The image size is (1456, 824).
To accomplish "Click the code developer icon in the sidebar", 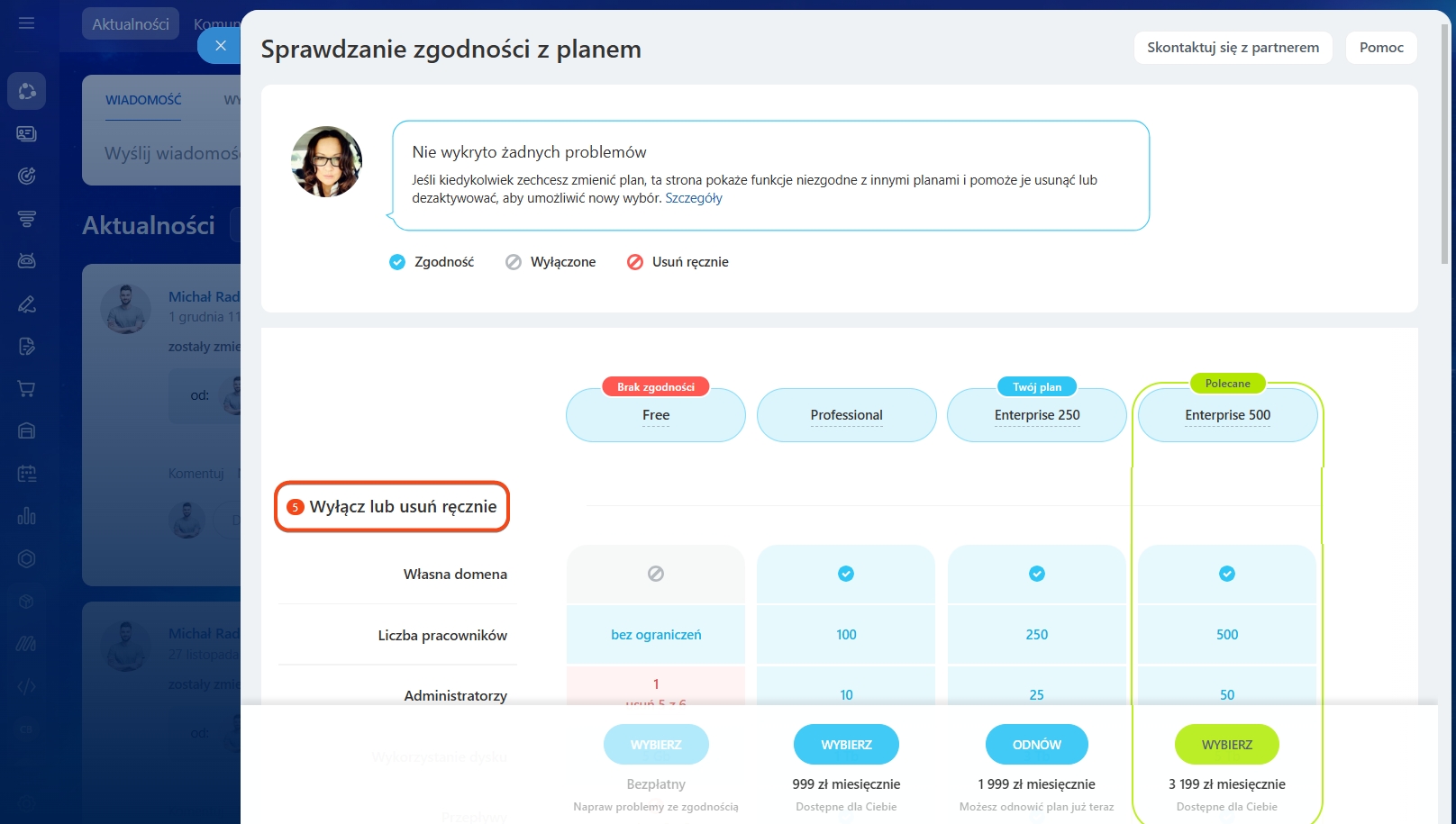I will (x=27, y=686).
